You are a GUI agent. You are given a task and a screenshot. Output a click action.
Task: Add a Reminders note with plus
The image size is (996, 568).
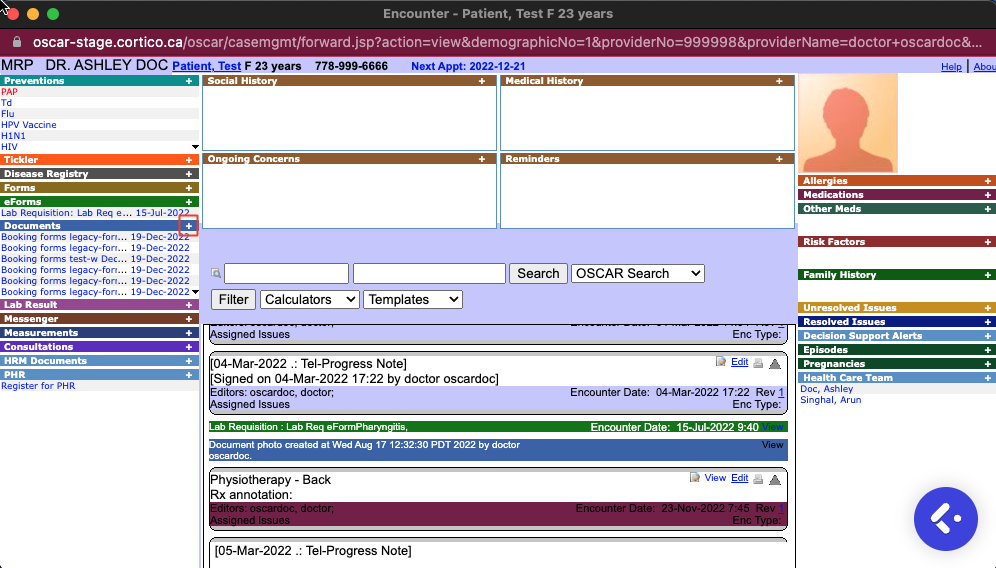tap(779, 159)
